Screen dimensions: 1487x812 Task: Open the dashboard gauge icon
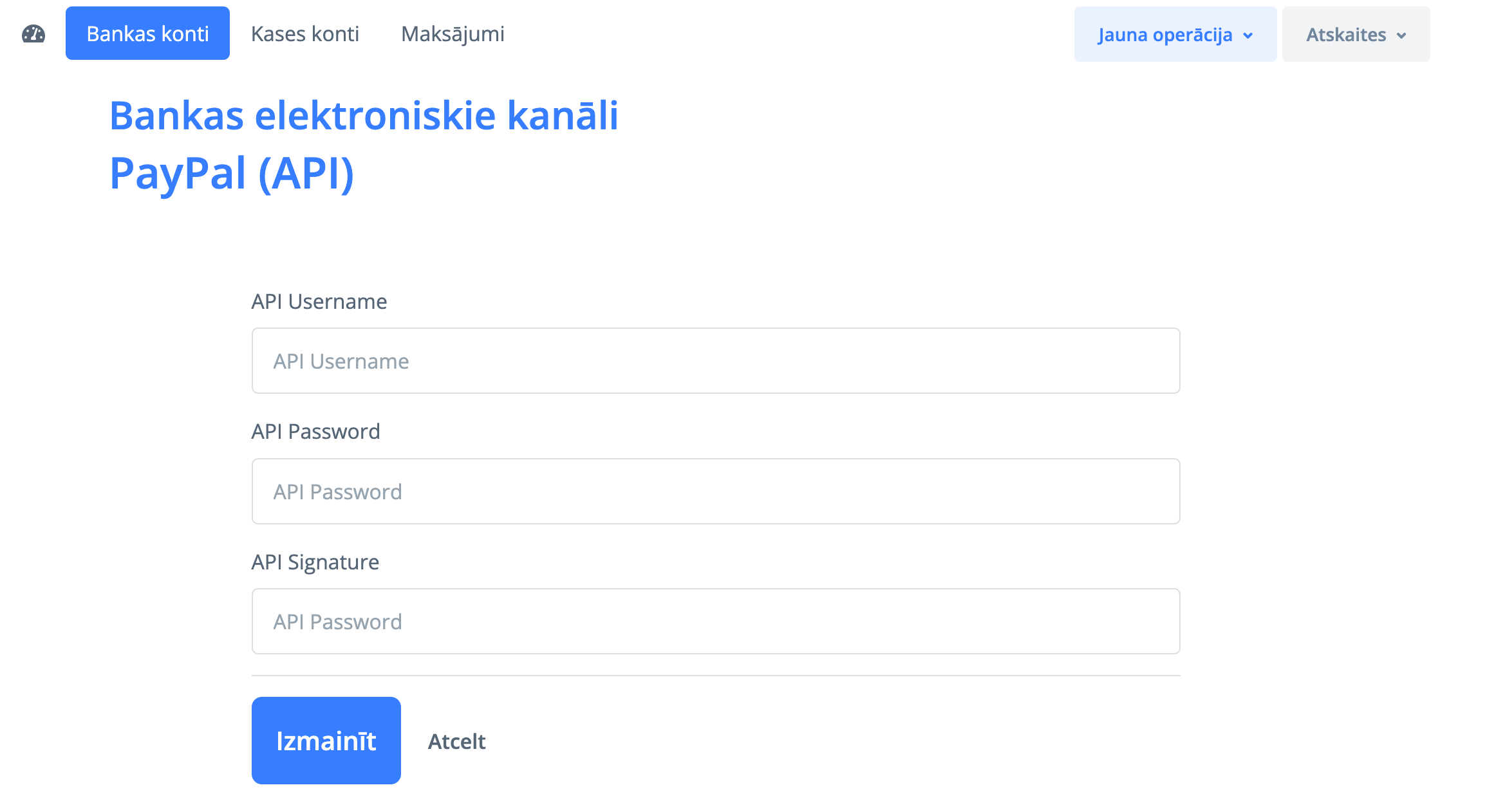(33, 34)
